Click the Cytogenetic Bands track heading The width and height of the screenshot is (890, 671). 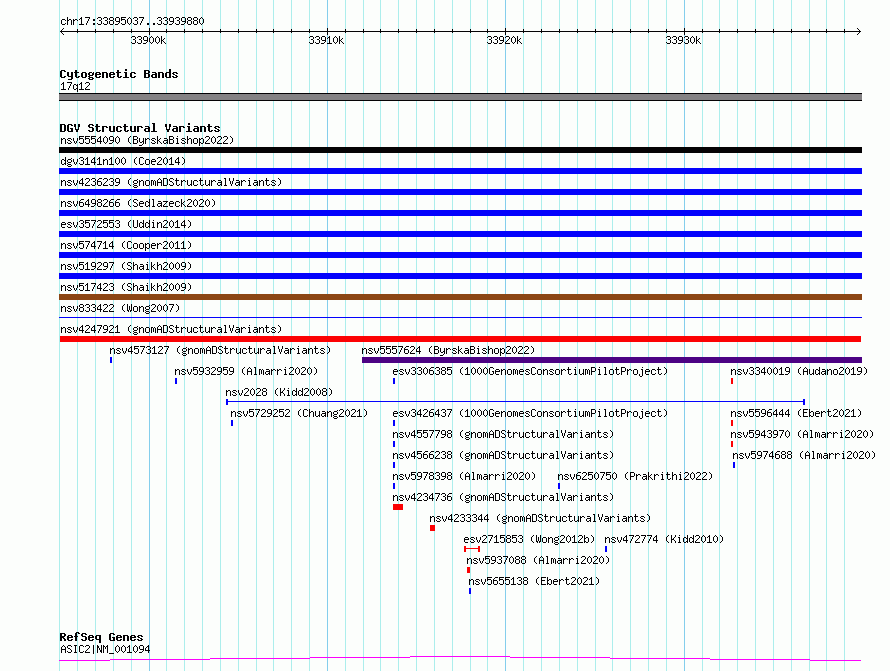[119, 74]
